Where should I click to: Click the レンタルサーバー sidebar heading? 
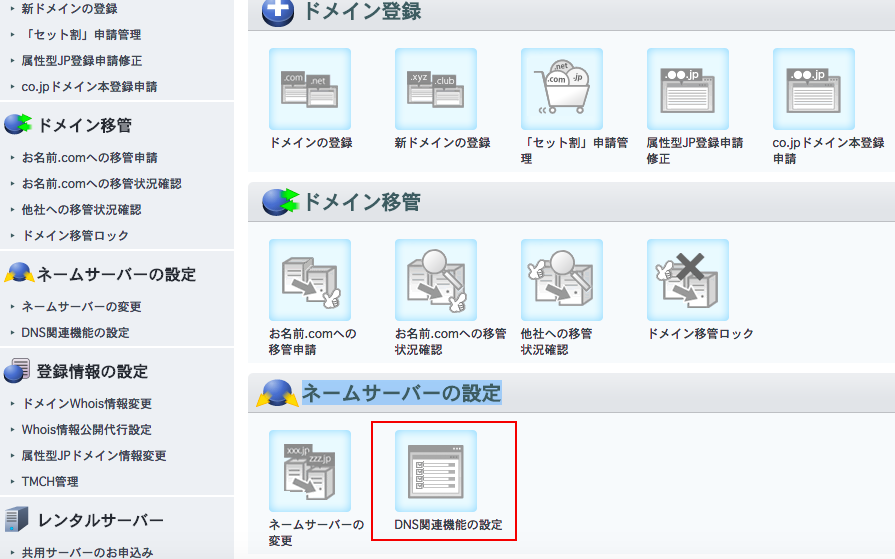click(100, 520)
